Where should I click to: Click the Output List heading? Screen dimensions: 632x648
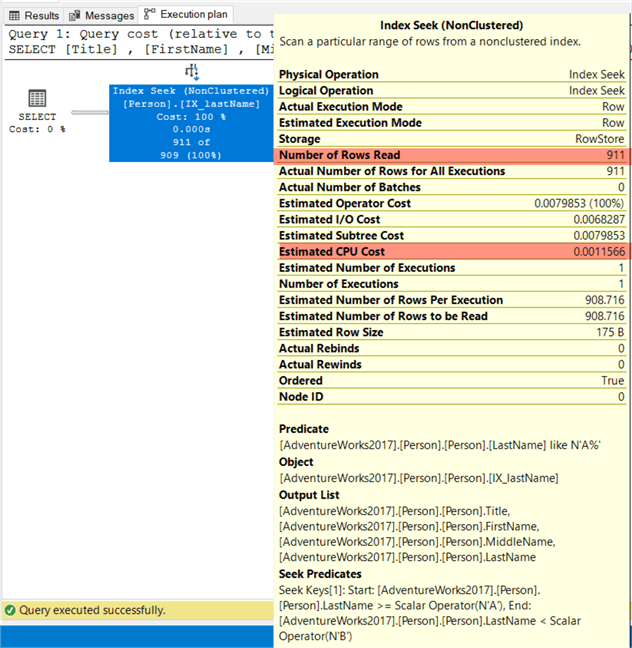[x=309, y=495]
